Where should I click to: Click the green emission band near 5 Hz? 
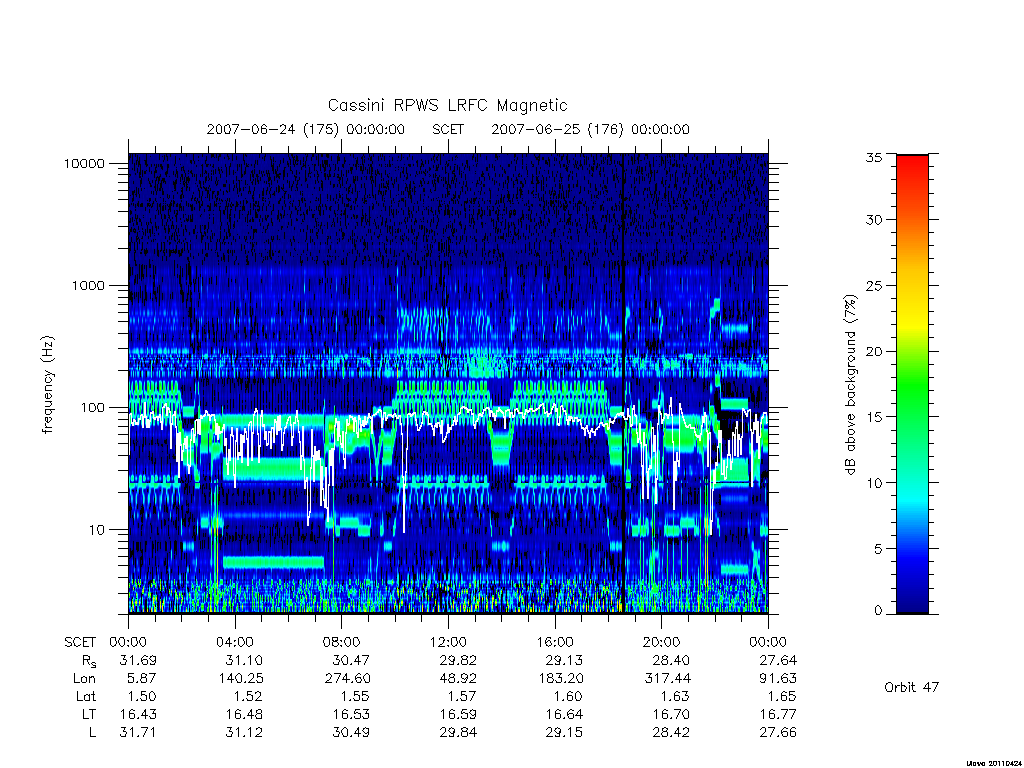273,562
